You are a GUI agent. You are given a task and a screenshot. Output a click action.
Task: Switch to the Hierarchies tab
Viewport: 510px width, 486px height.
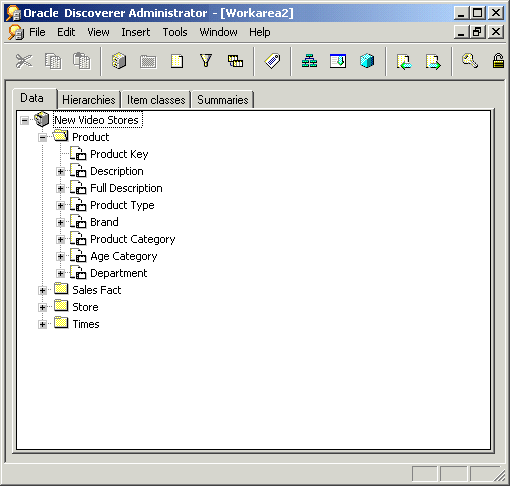tap(89, 100)
